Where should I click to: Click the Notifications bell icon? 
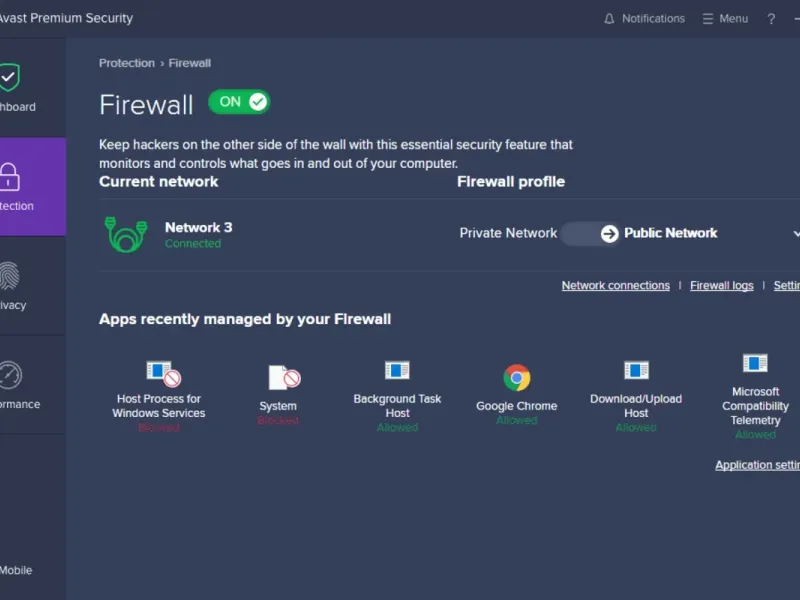609,19
